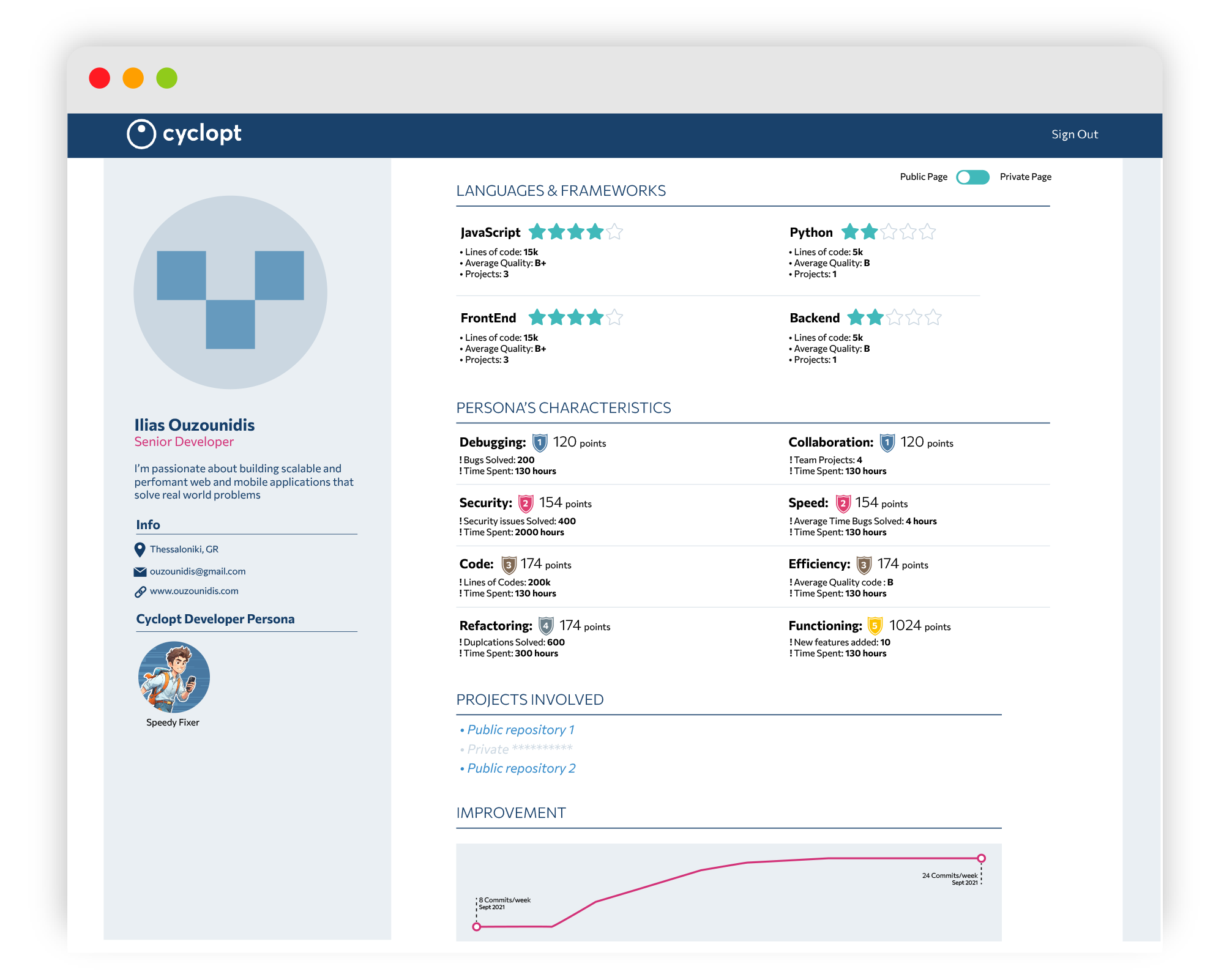Click the Security rank 2 red shield badge
The height and width of the screenshot is (980, 1224).
click(x=526, y=503)
